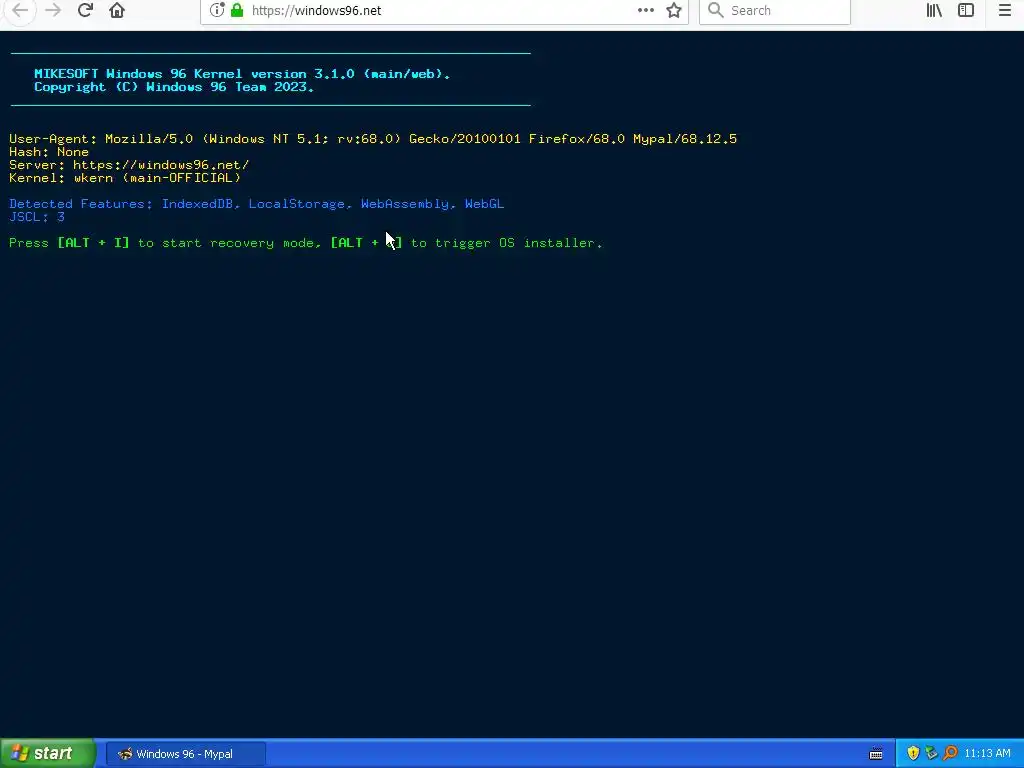The width and height of the screenshot is (1024, 768).
Task: Click the JSCL: 3 line
Action: click(37, 217)
